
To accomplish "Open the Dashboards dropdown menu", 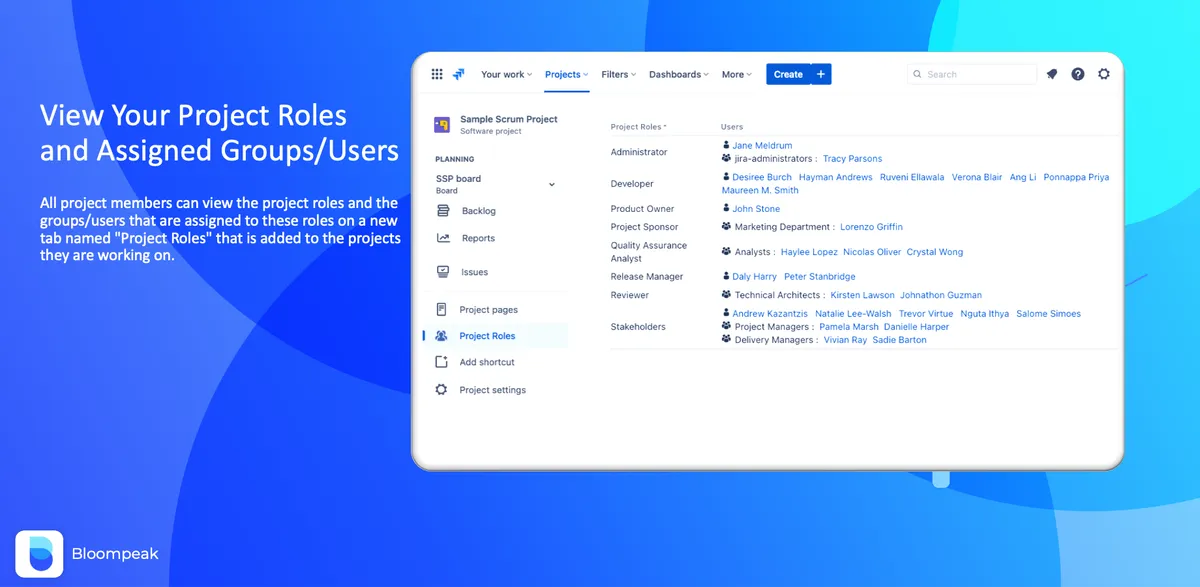I will click(x=679, y=74).
